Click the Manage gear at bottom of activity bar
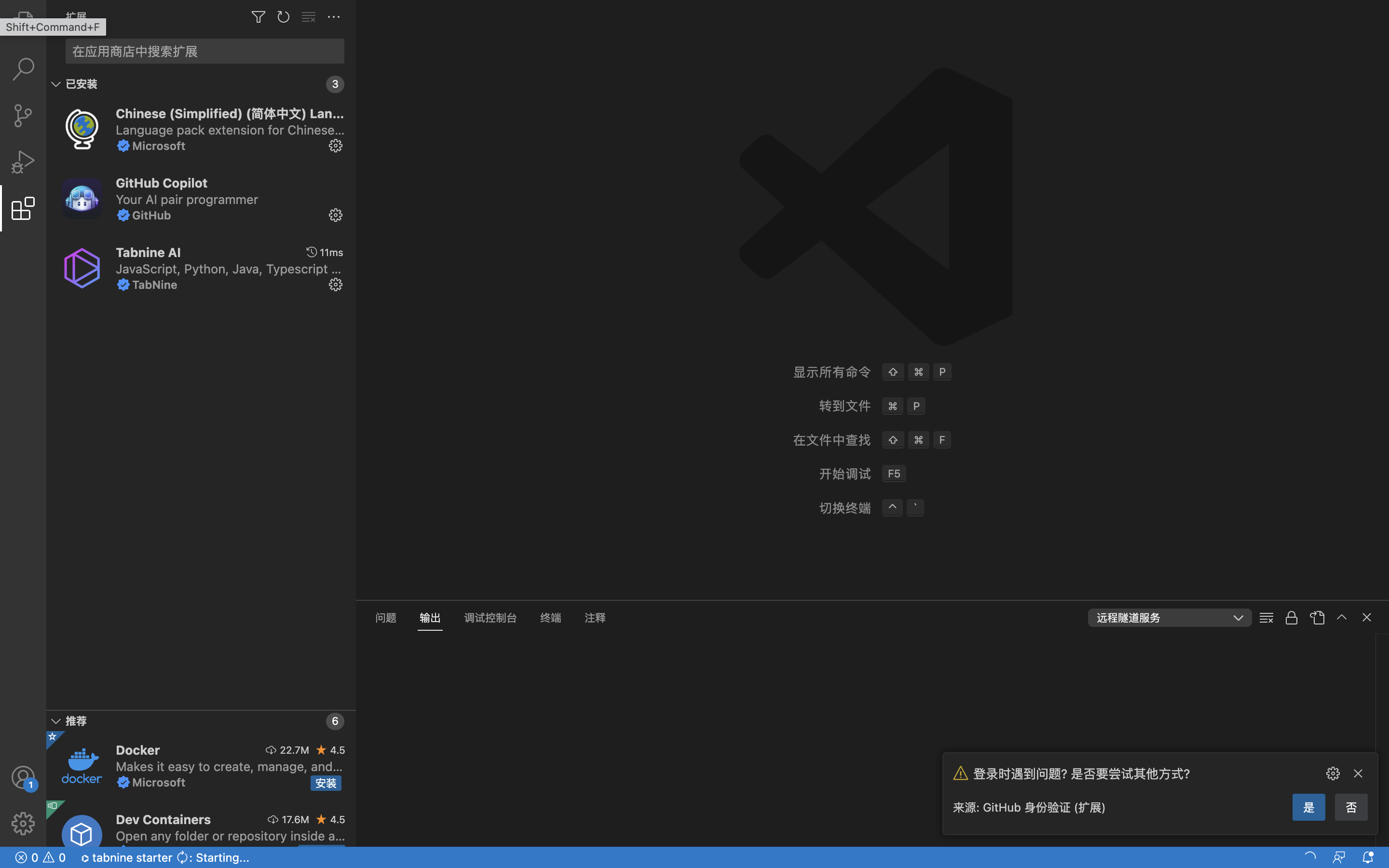This screenshot has height=868, width=1389. [23, 823]
